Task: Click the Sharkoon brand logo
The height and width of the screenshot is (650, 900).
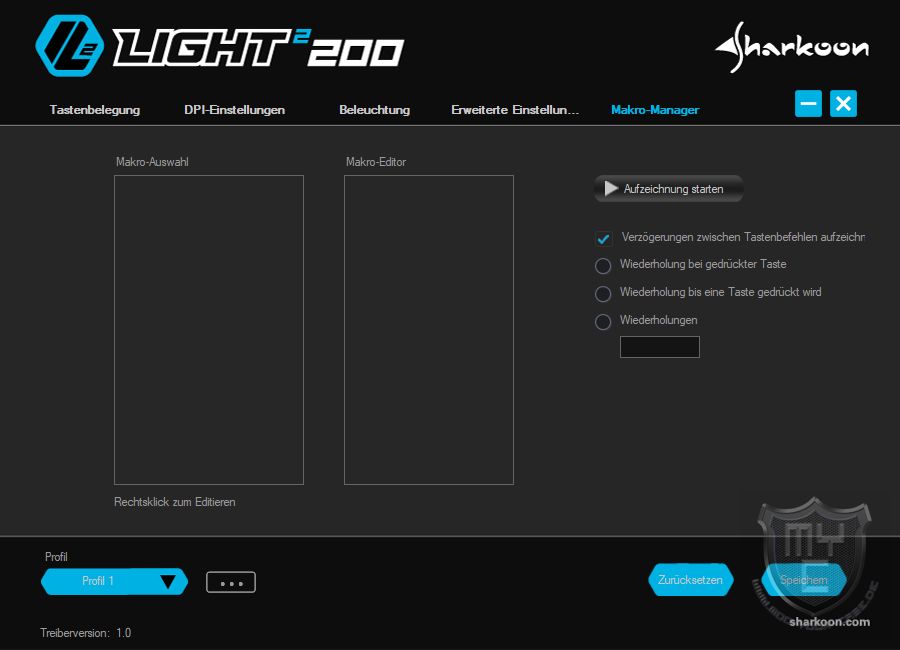Action: [x=792, y=47]
